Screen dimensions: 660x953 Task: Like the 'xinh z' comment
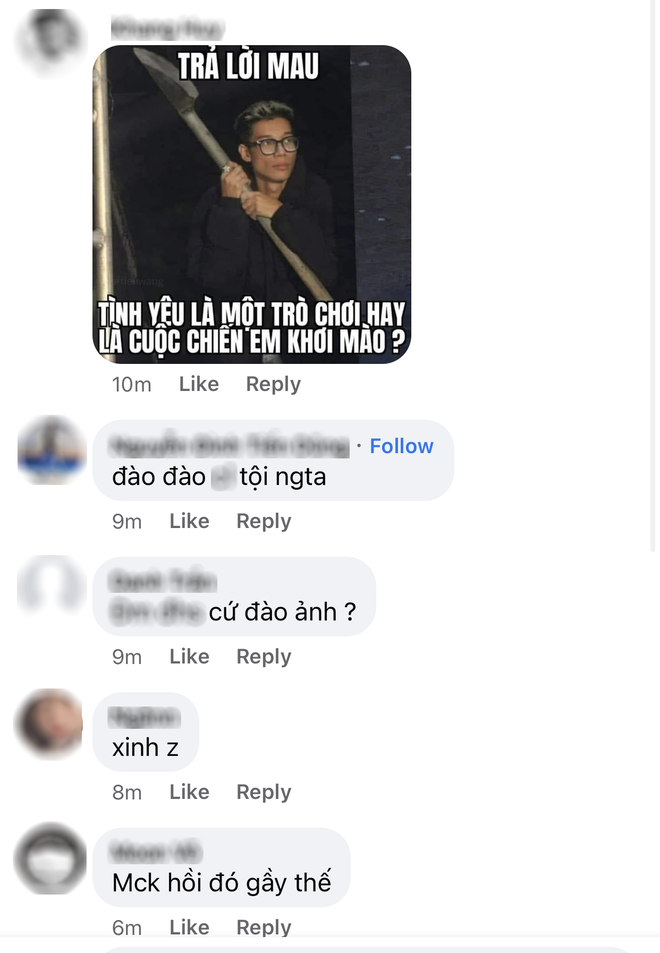point(189,793)
